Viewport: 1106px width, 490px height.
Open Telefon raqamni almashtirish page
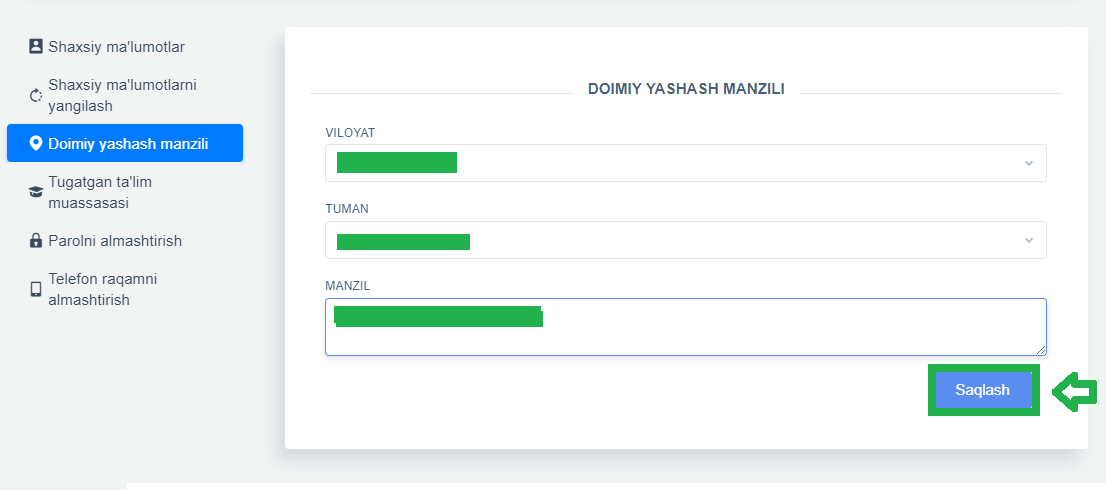click(x=103, y=289)
